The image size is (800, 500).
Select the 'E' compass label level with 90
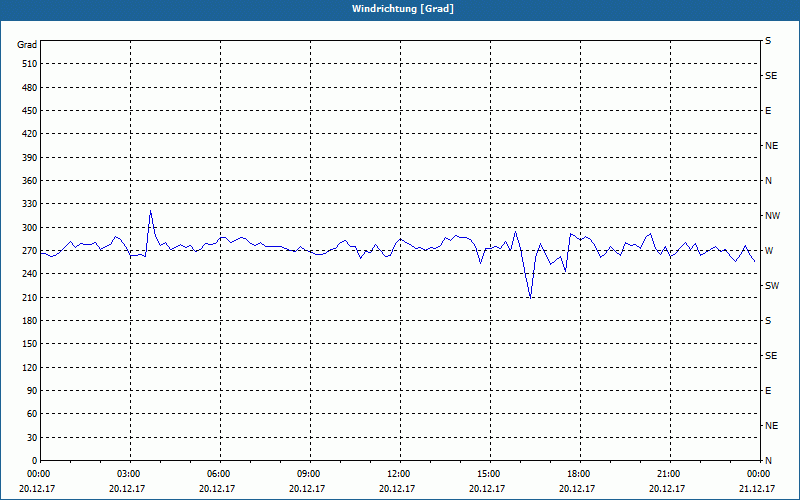768,391
